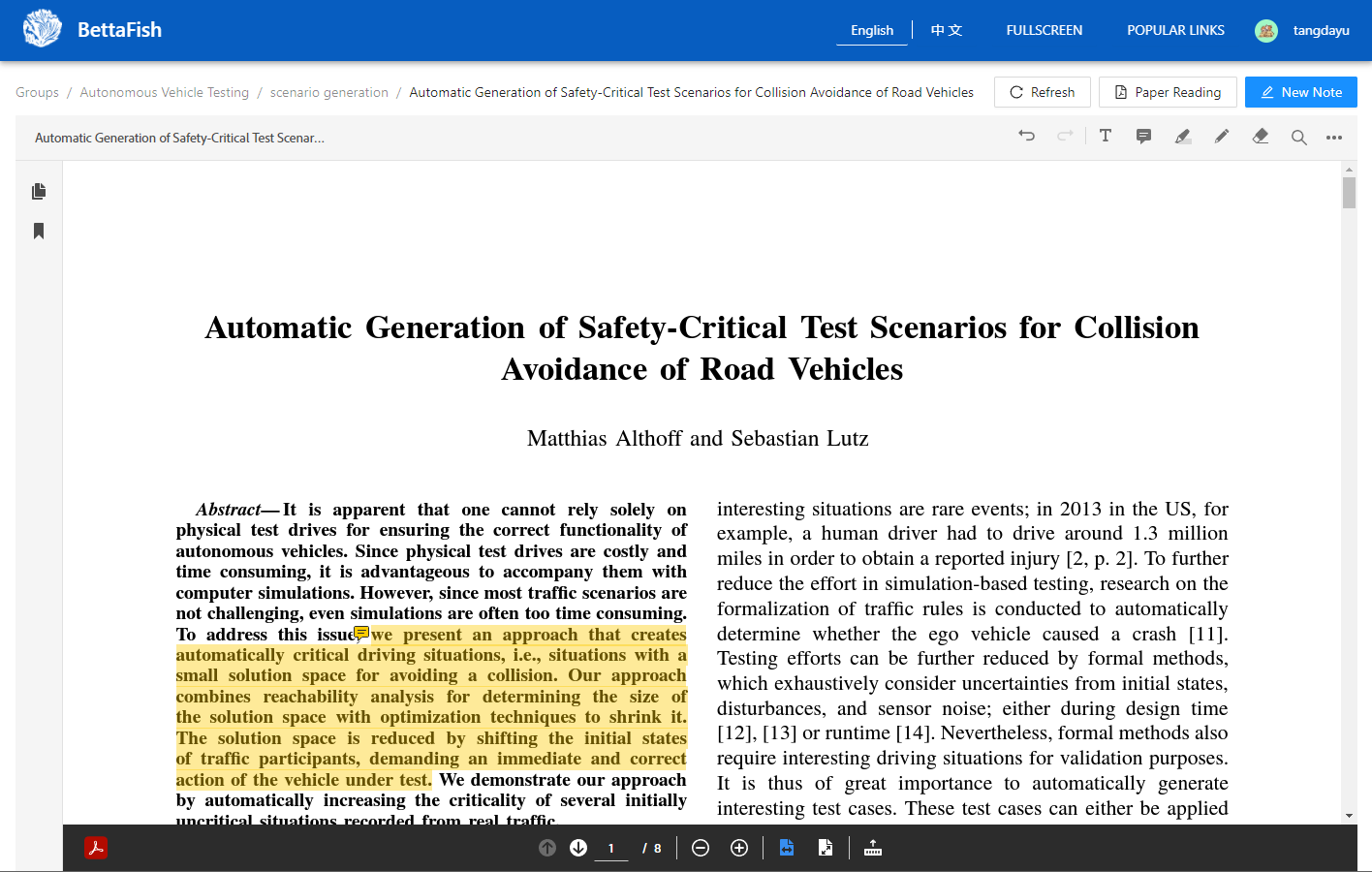Image resolution: width=1372 pixels, height=872 pixels.
Task: Click the toolbar docking button
Action: point(873,848)
